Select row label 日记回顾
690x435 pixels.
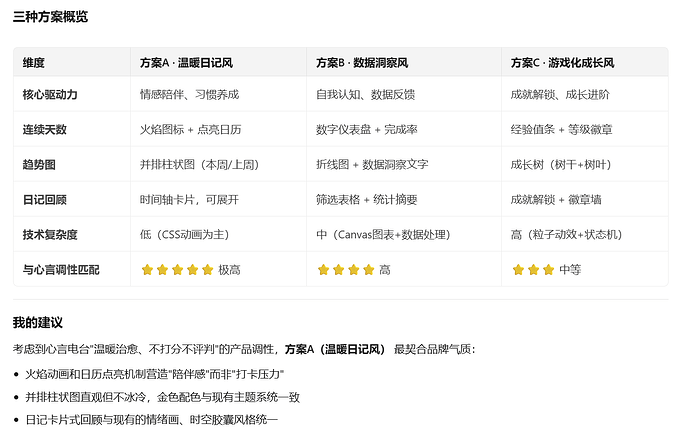[45, 200]
